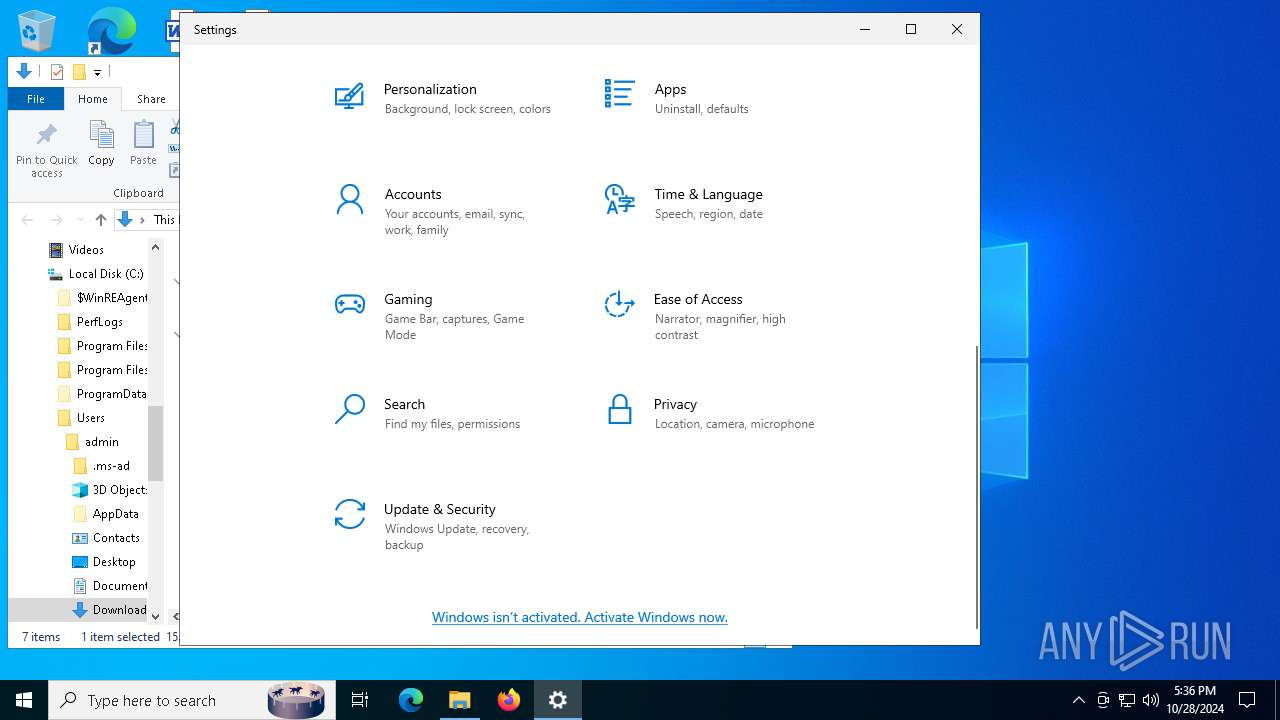The image size is (1280, 720).
Task: Click Pin to Quick access in File Explorer
Action: 46,150
